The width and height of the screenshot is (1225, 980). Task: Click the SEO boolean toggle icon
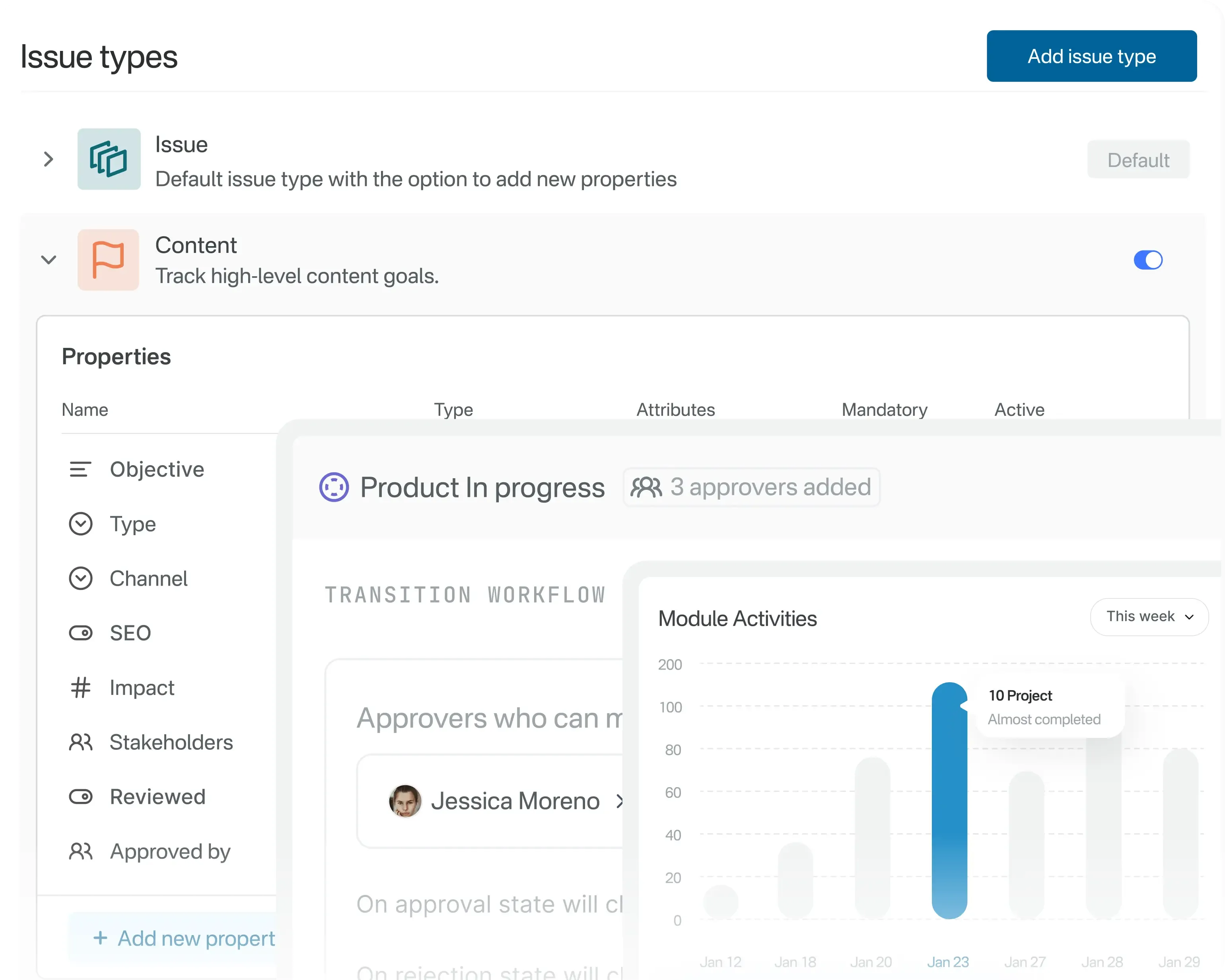click(x=80, y=633)
